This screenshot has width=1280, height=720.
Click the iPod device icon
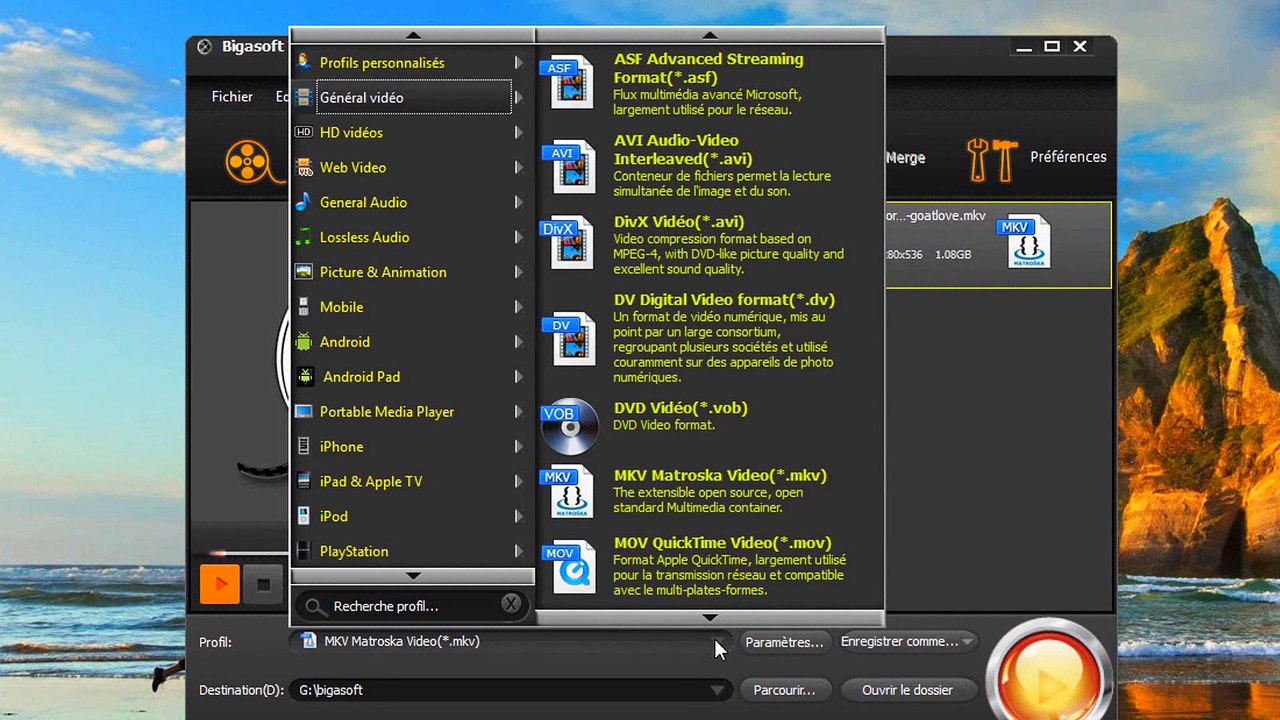[x=303, y=516]
